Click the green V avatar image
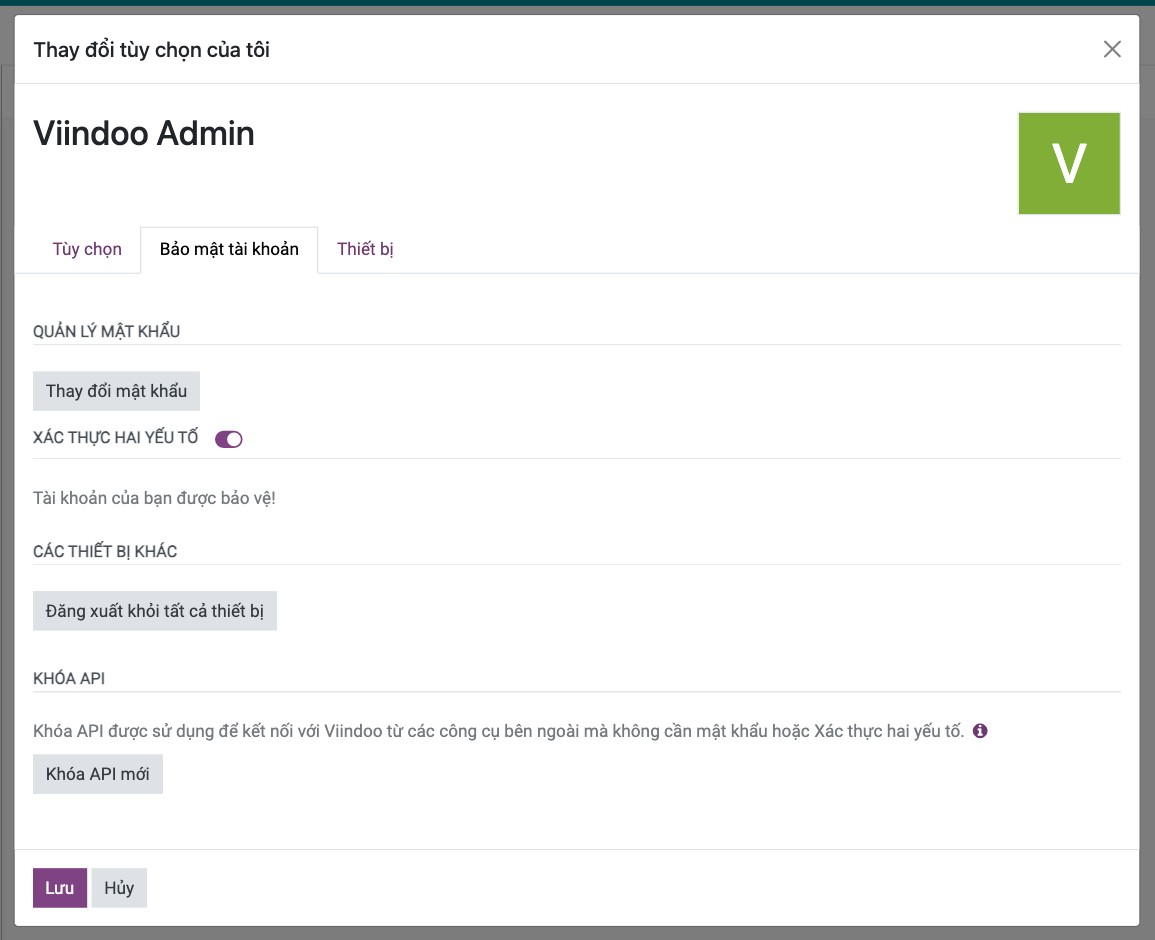The width and height of the screenshot is (1155, 940). (x=1070, y=164)
